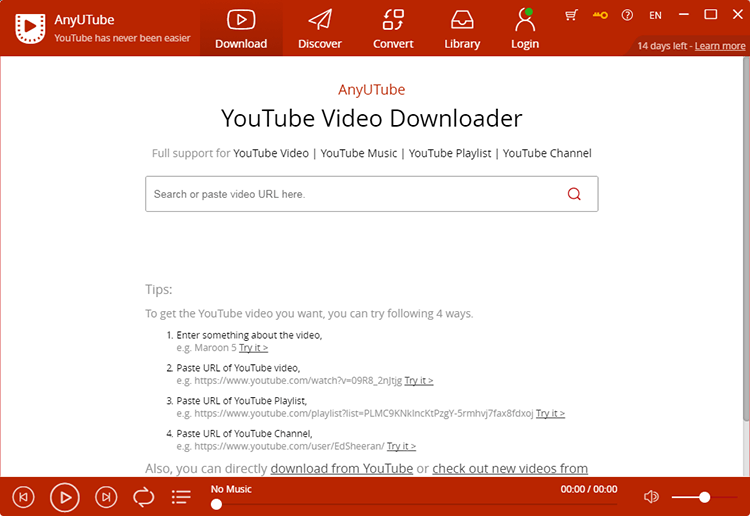Screen dimensions: 750x516
Task: Toggle the repeat loop mode icon
Action: 143,497
